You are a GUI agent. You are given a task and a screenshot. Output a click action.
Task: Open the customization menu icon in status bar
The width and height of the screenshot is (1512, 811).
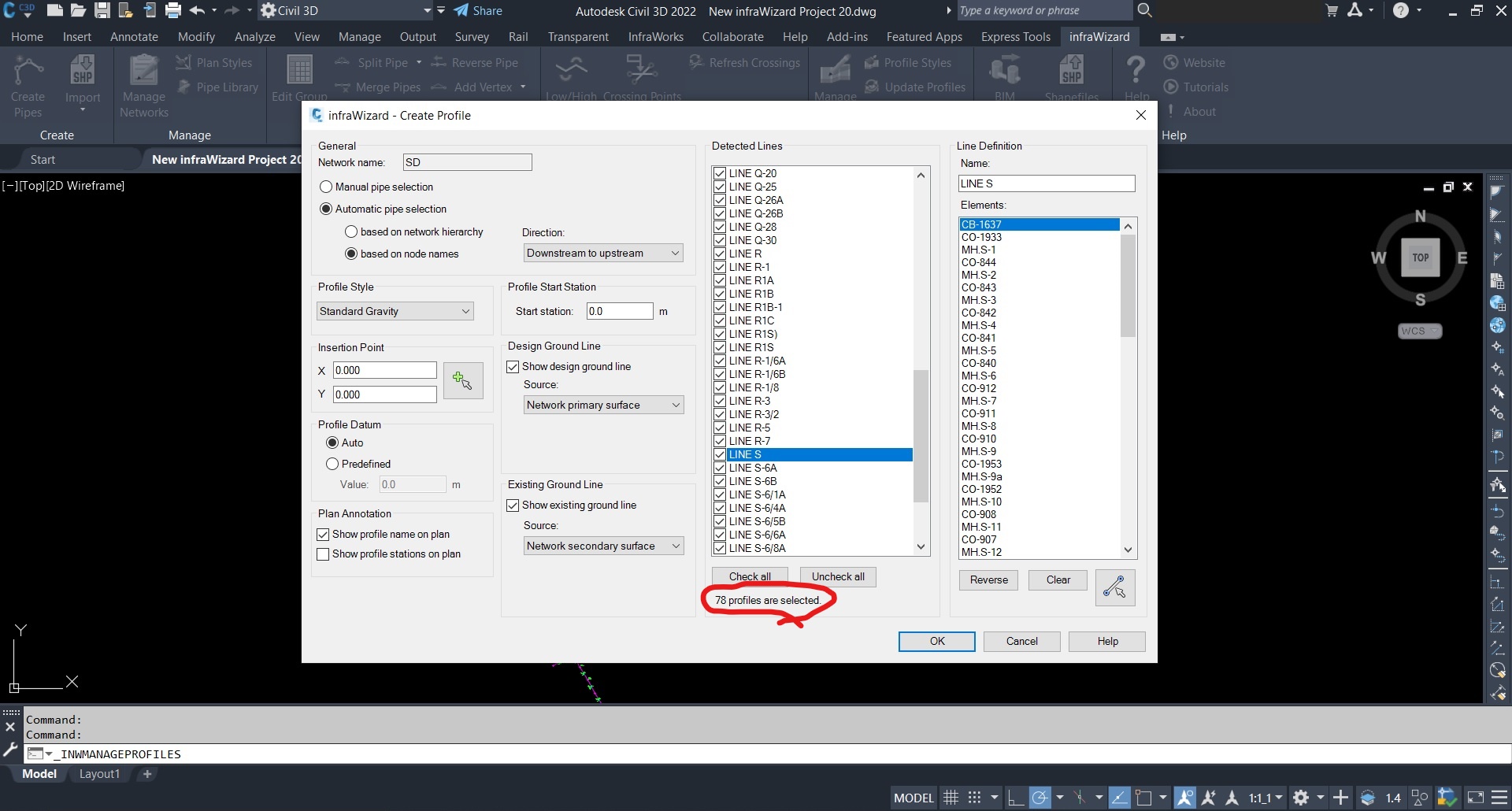pyautogui.click(x=1499, y=798)
